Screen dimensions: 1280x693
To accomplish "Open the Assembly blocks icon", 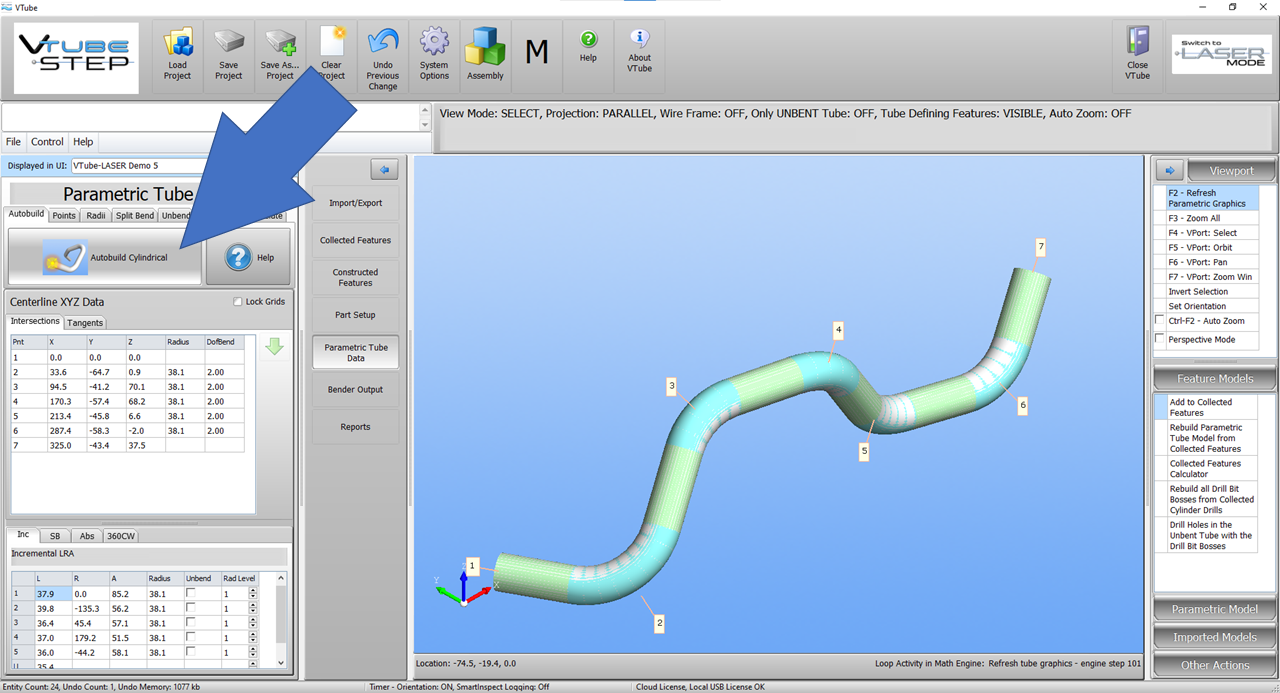I will coord(485,46).
